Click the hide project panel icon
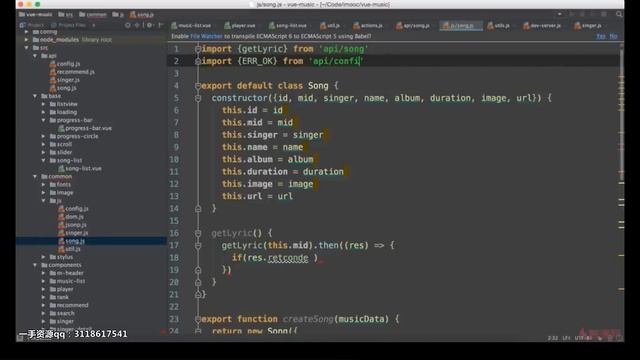Screen dimensions: 640x360 coord(160,25)
